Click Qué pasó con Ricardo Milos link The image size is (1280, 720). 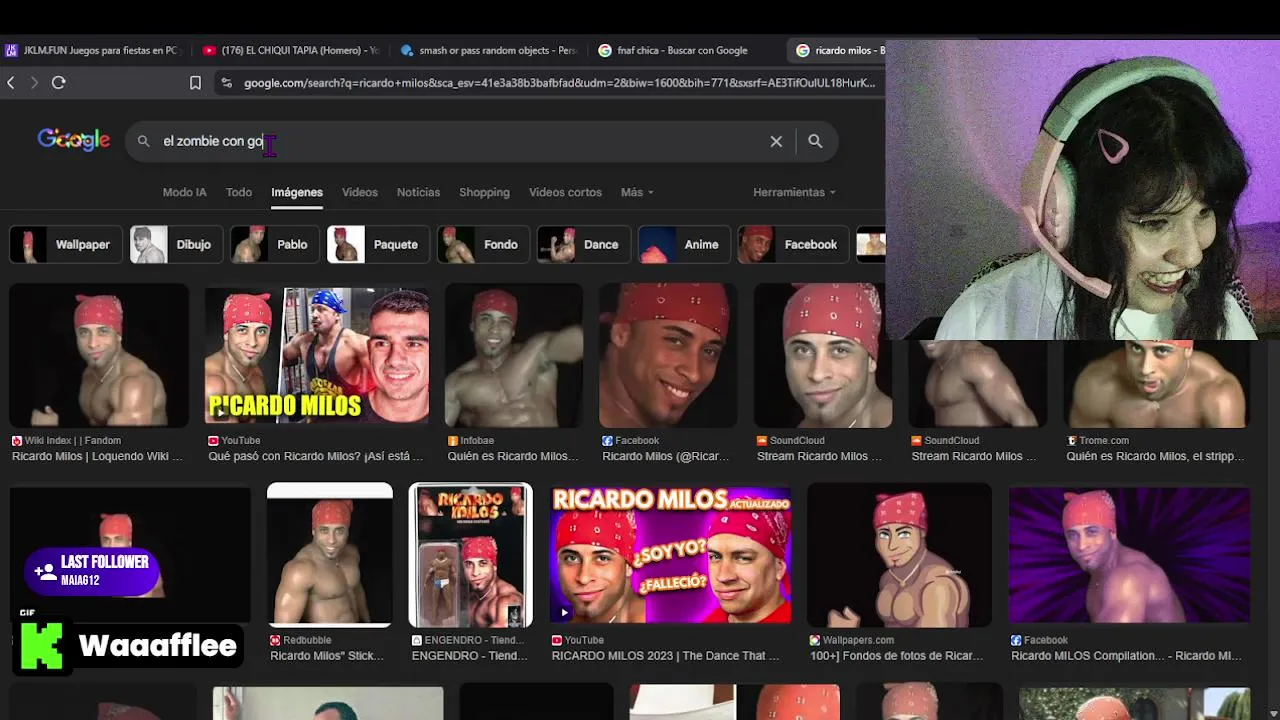(315, 456)
